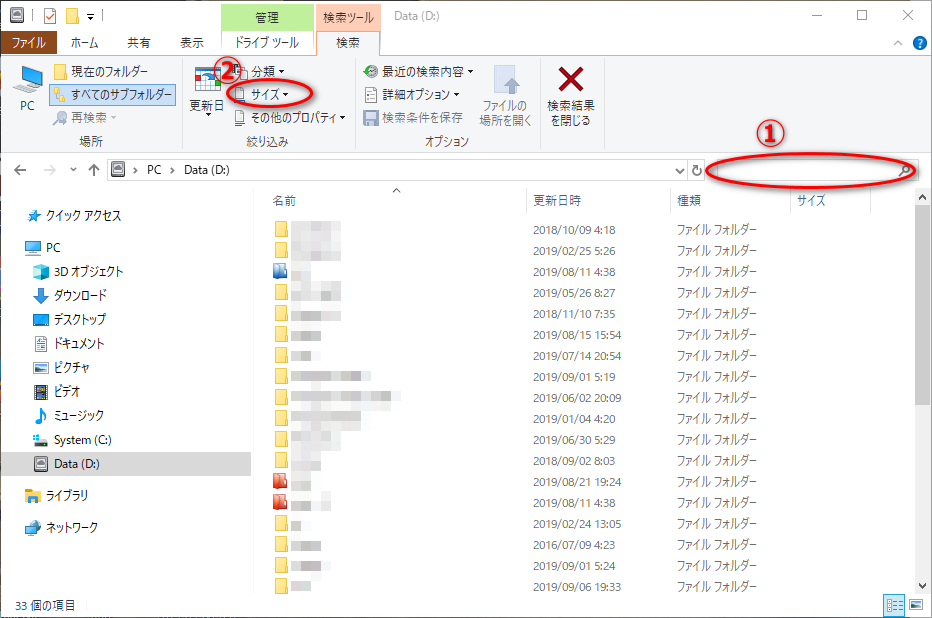Screen dimensions: 932x618
Task: Click the blue help question mark icon
Action: [x=919, y=44]
